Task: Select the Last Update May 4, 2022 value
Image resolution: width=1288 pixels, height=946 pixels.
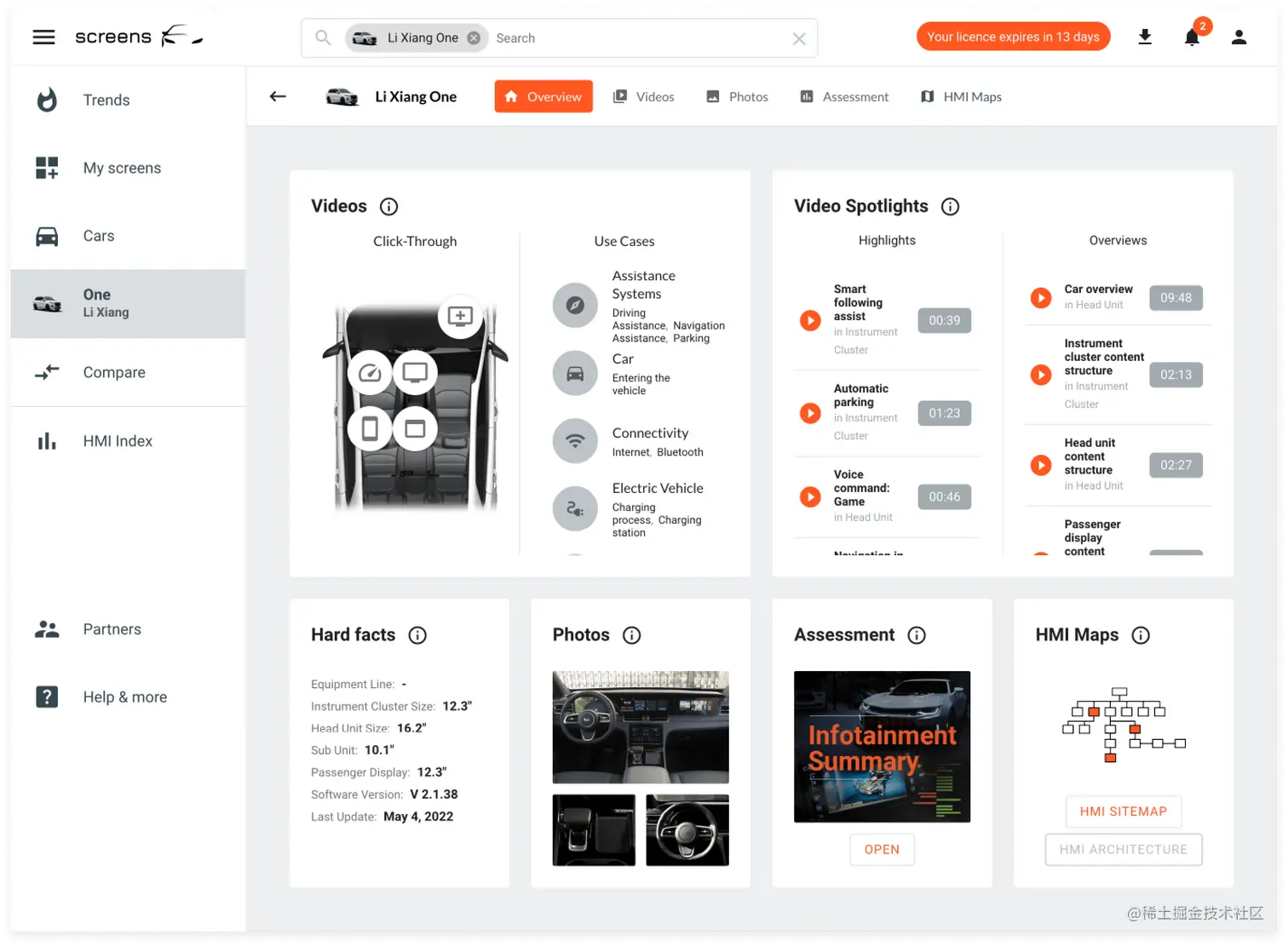Action: 418,817
